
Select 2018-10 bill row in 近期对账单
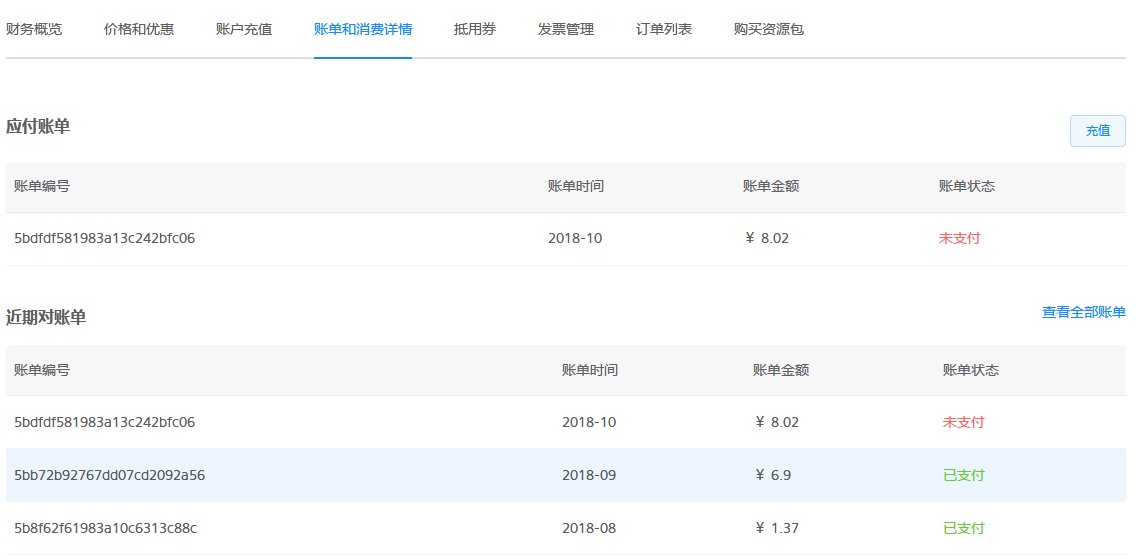(565, 423)
